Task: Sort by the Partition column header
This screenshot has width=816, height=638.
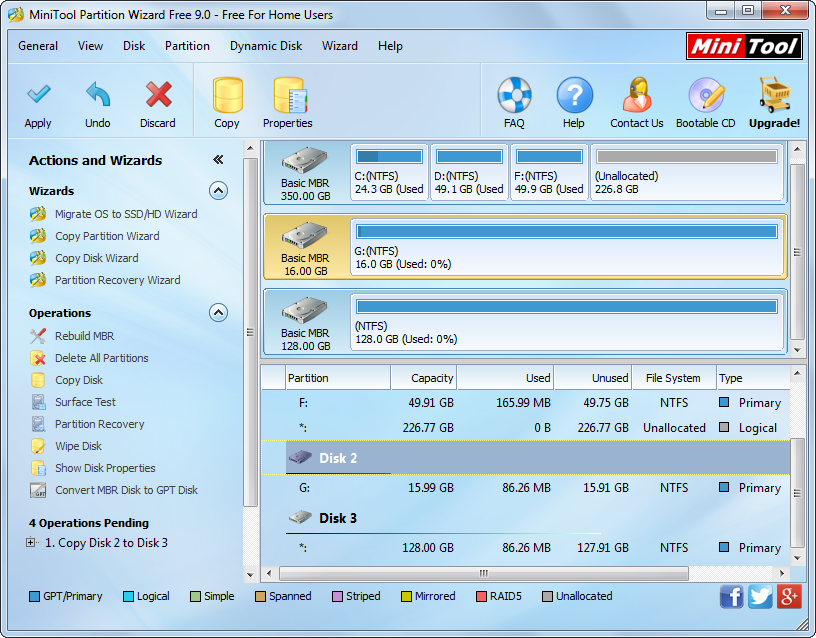Action: tap(338, 378)
